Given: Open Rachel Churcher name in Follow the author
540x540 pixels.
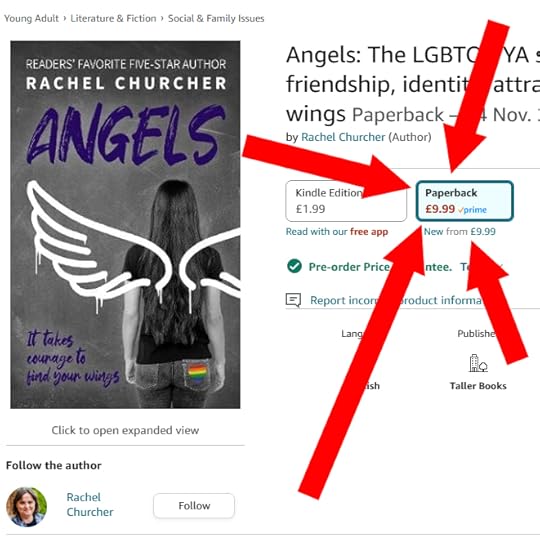Looking at the screenshot, I should click(x=90, y=505).
